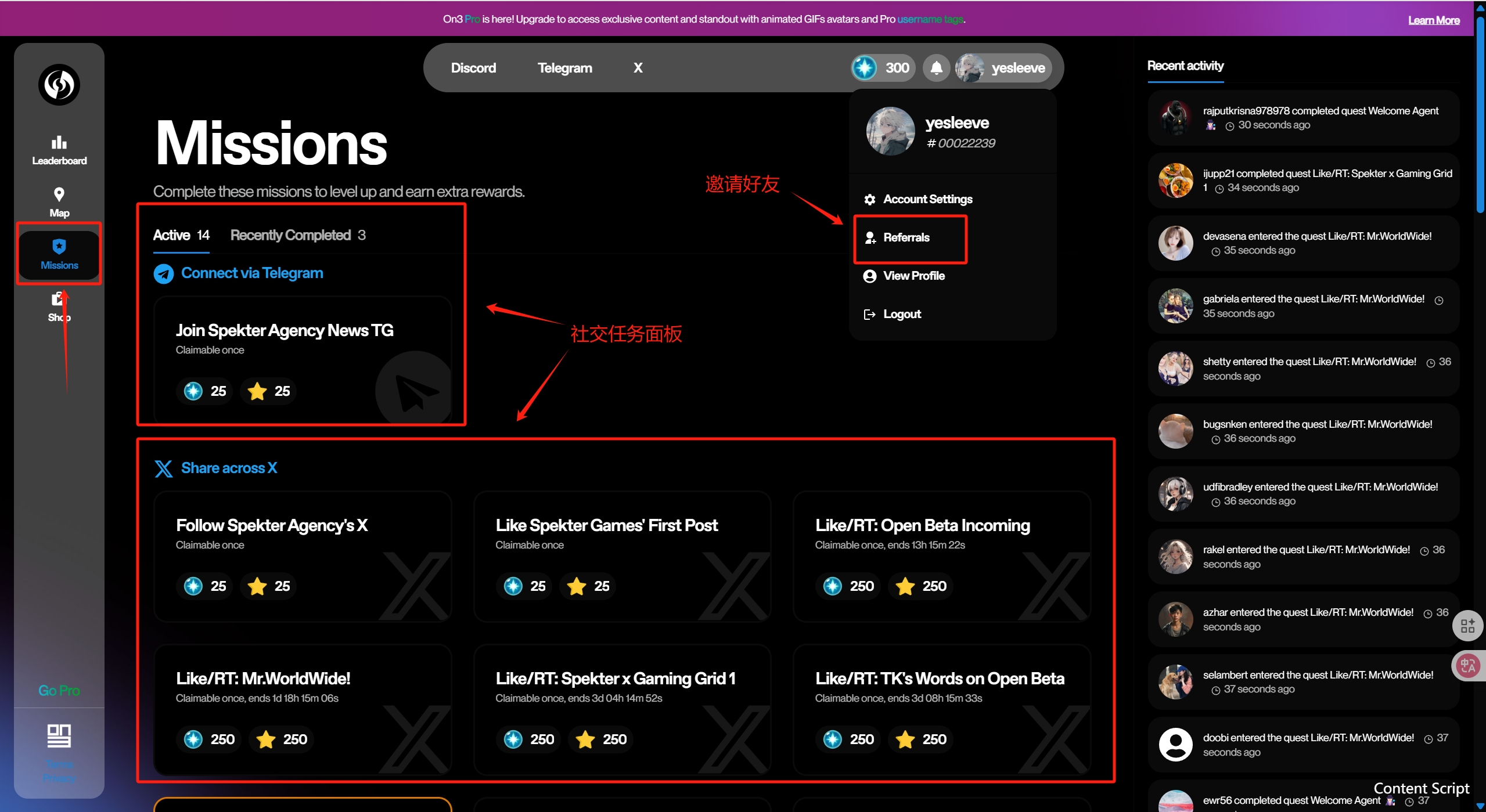The width and height of the screenshot is (1486, 812).
Task: Click the profile icon beside View Profile
Action: [x=869, y=276]
